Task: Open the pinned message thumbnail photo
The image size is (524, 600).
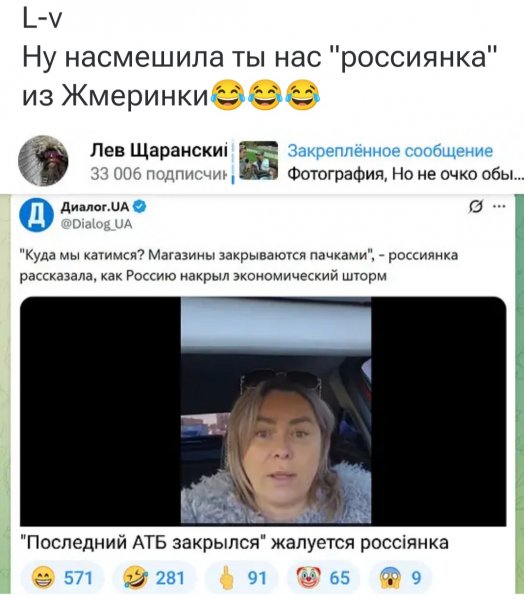Action: (259, 160)
